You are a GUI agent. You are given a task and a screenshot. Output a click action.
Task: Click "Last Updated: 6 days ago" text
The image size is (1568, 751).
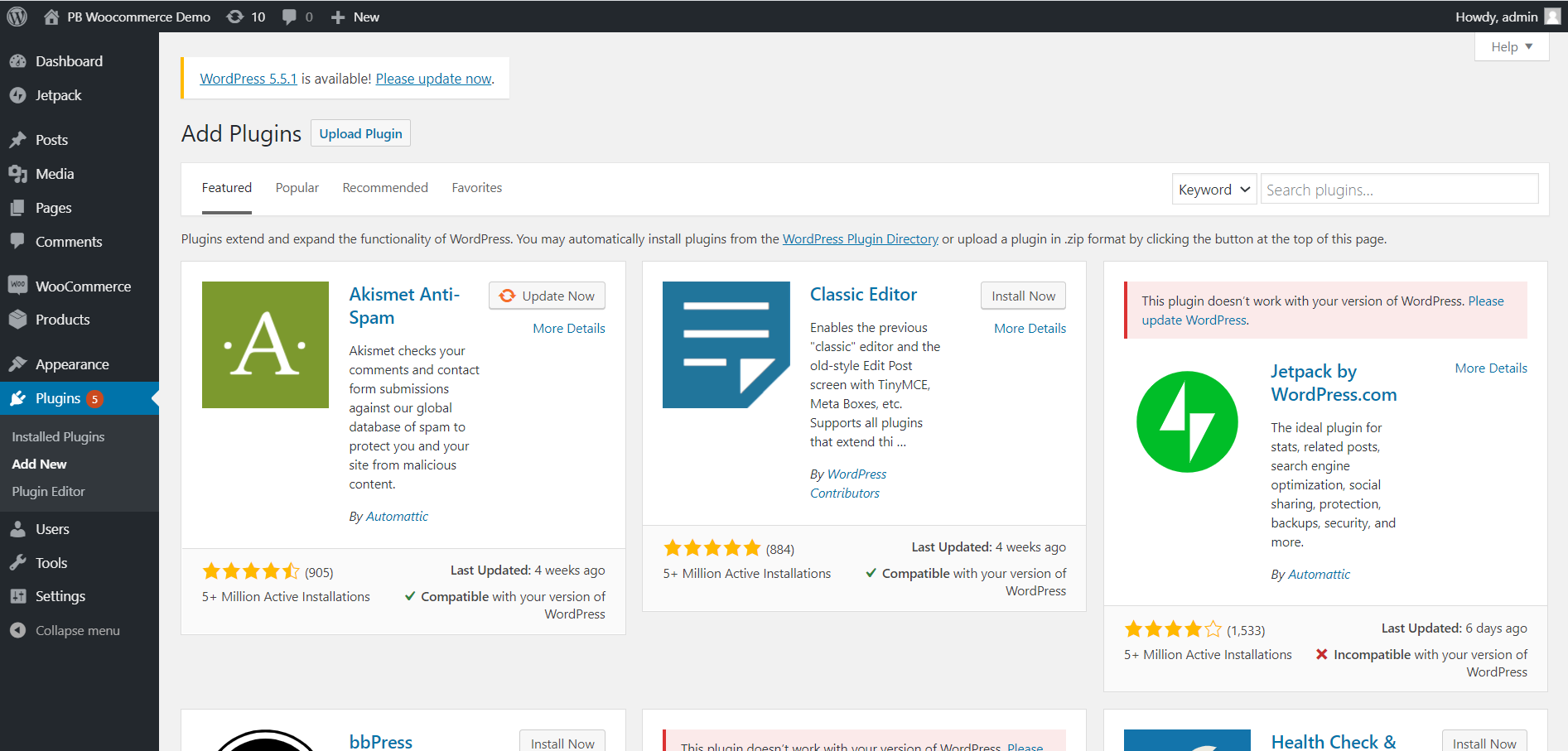click(1454, 628)
